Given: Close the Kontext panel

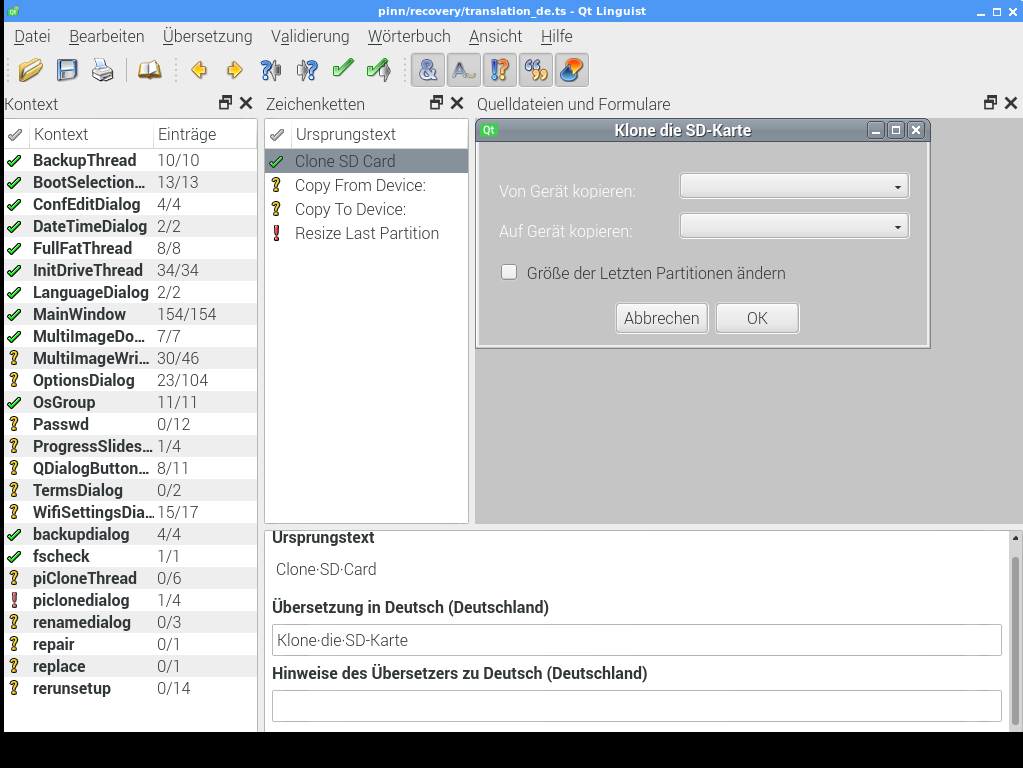Looking at the screenshot, I should point(246,102).
